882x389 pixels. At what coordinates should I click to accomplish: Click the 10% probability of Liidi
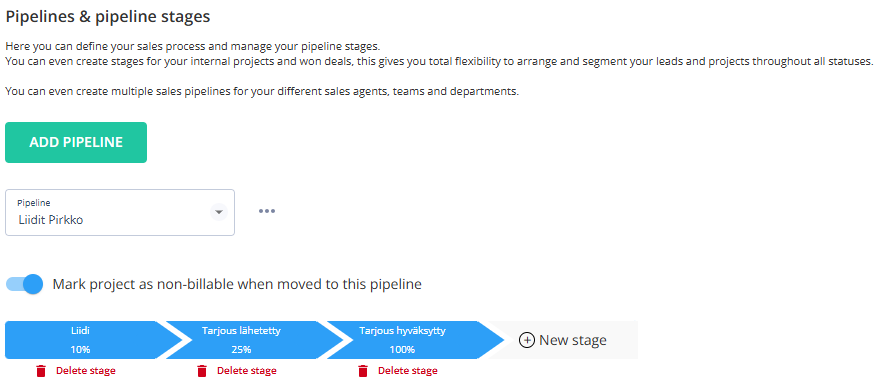pos(80,350)
